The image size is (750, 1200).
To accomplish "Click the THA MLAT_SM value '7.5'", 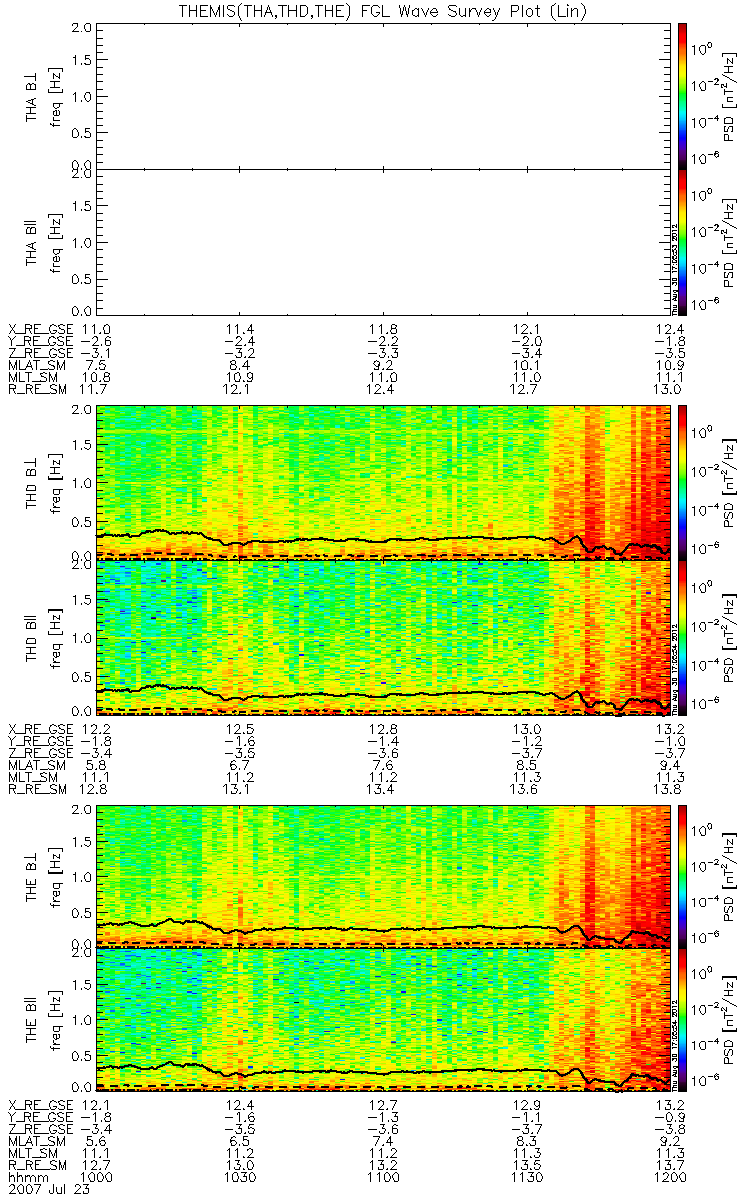I will (x=94, y=367).
